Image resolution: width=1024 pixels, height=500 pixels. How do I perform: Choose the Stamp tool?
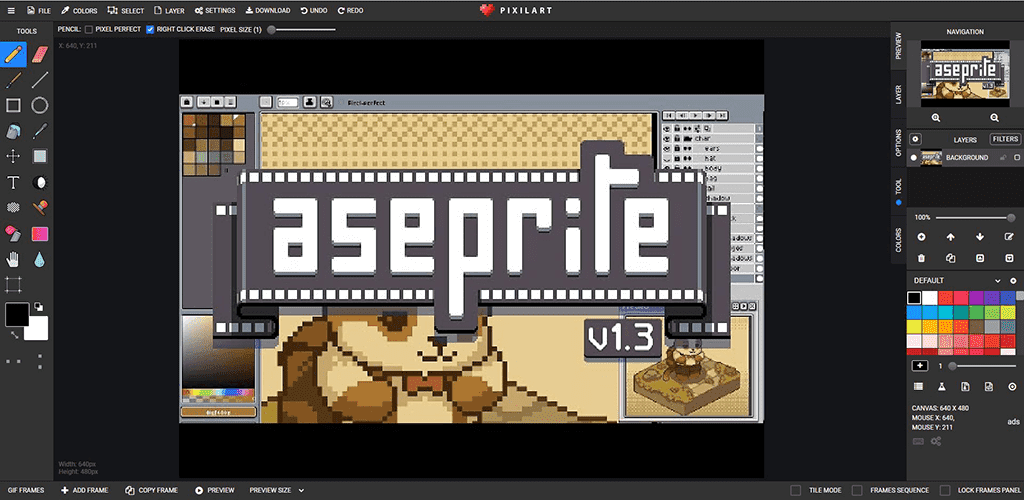click(x=40, y=208)
